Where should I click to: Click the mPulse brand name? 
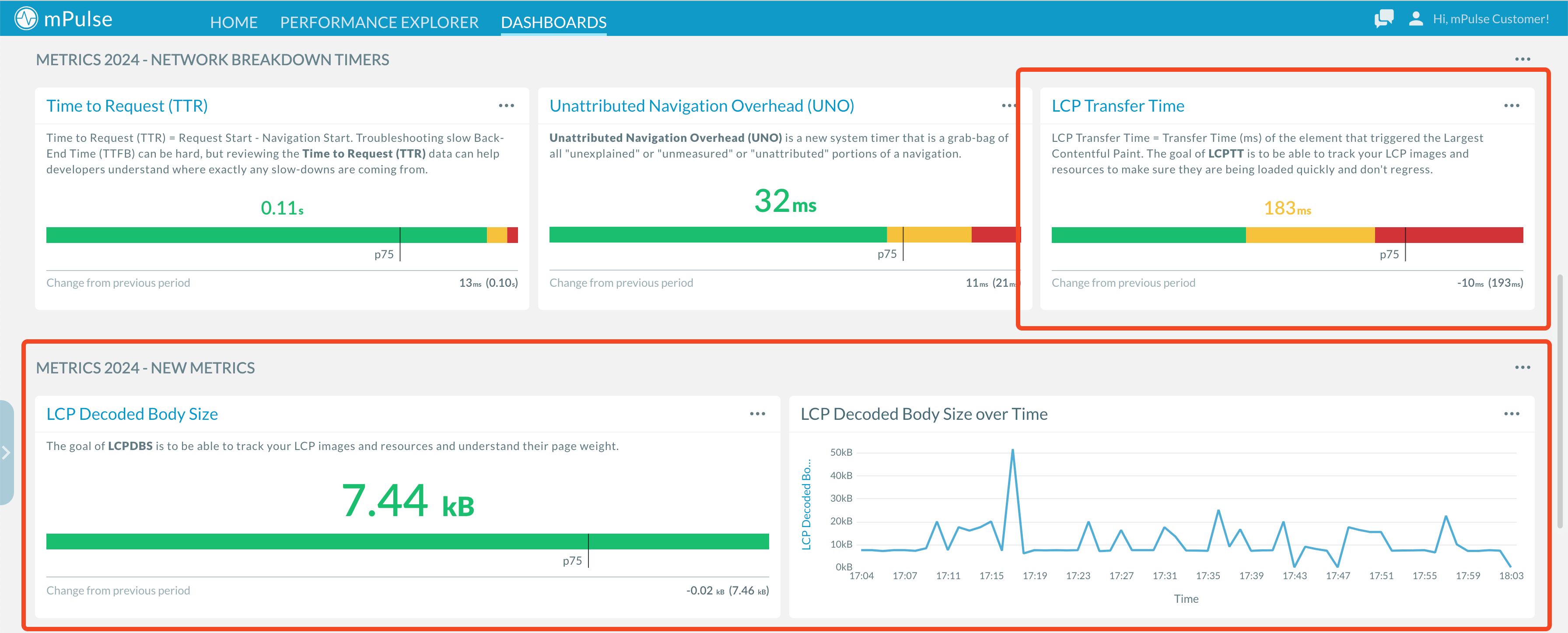tap(78, 19)
